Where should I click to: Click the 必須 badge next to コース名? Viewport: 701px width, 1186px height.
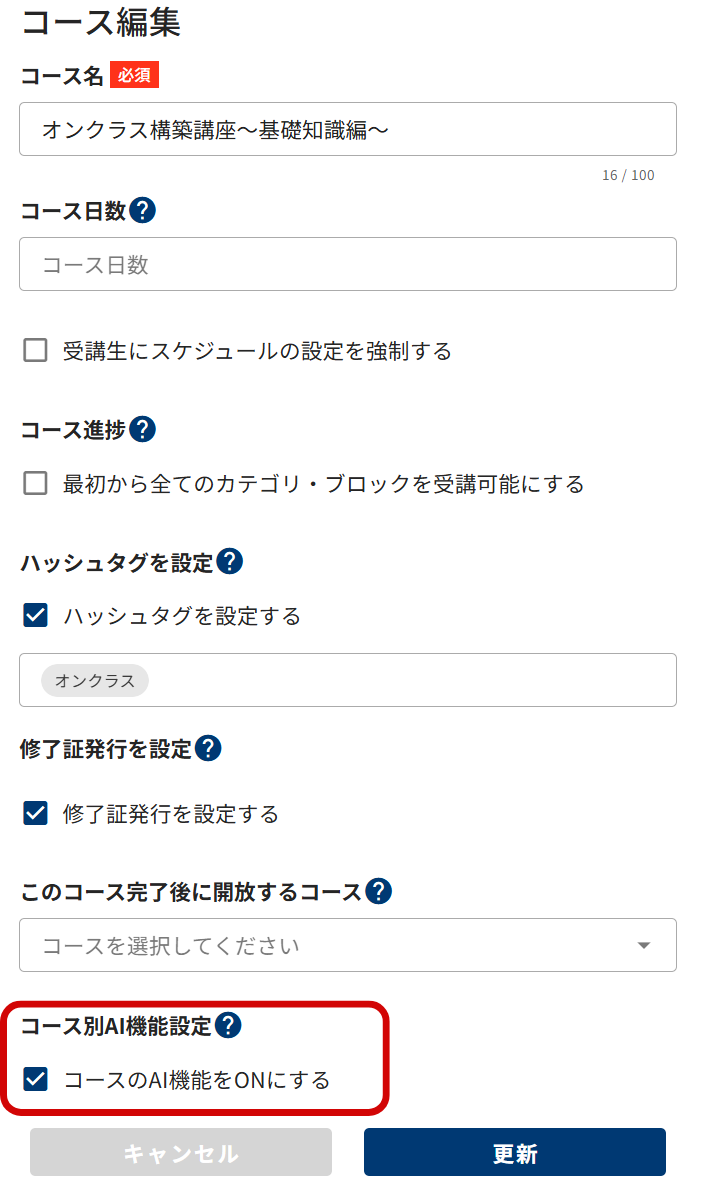[x=135, y=75]
